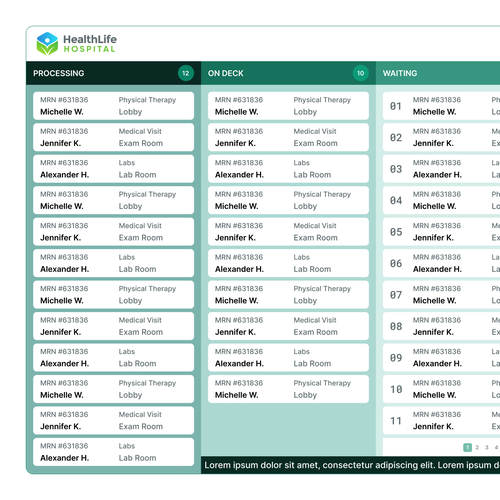
Task: Open waiting card 08 for Jennifer K.
Action: [x=441, y=326]
